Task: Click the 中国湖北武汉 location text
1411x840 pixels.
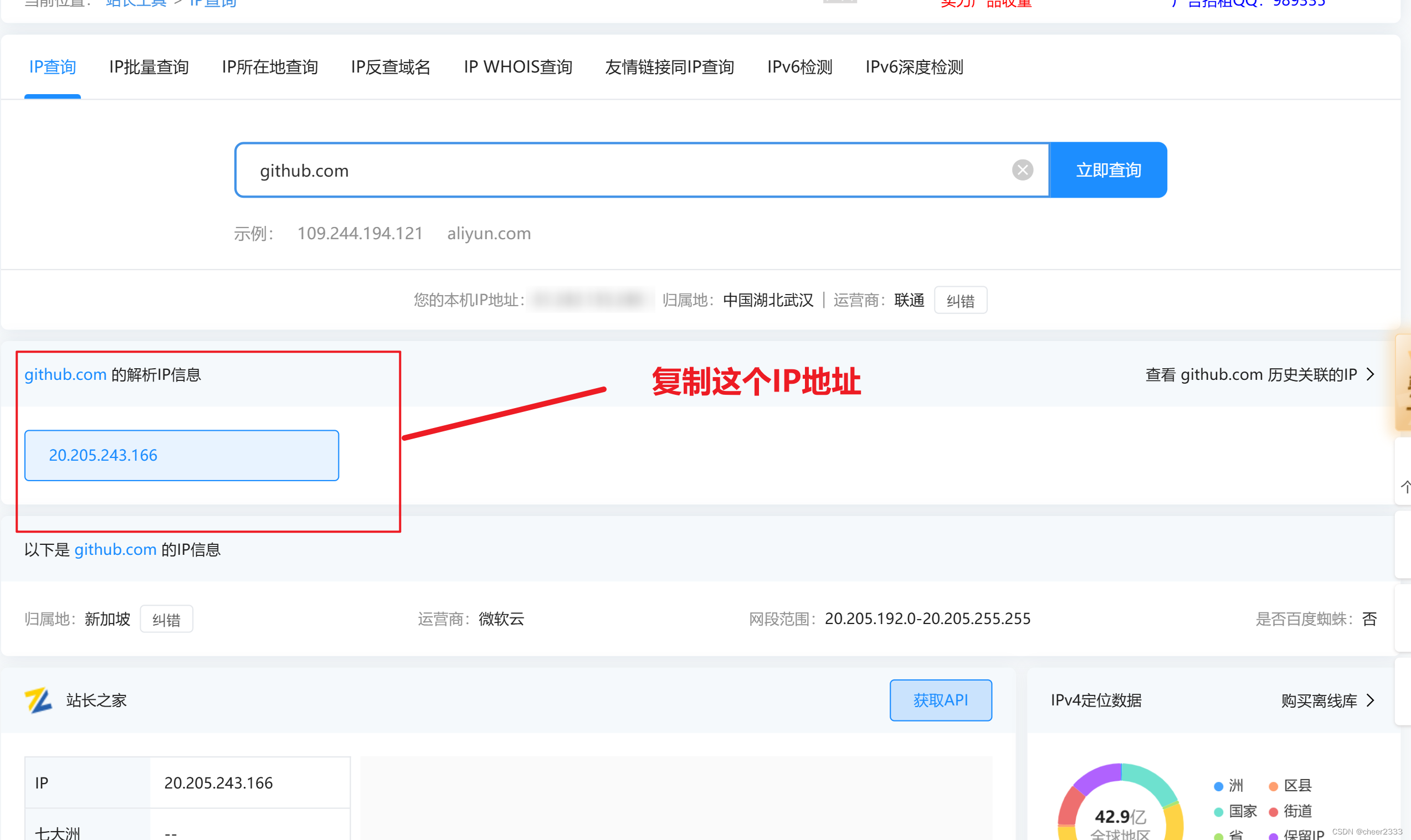Action: coord(768,300)
